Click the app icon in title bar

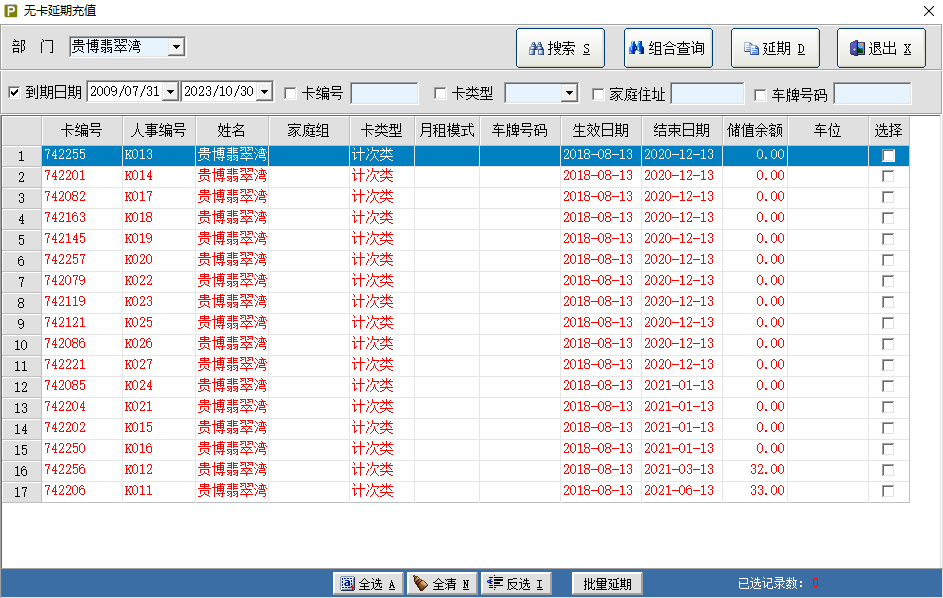[11, 10]
